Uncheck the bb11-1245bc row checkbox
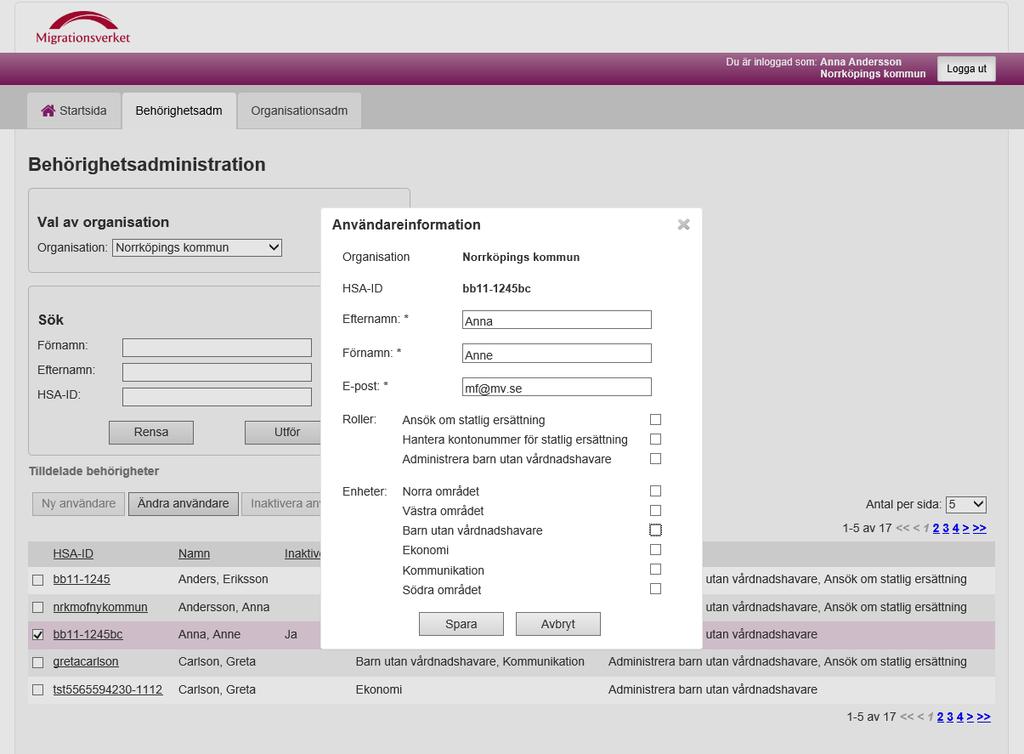The width and height of the screenshot is (1024, 754). click(x=38, y=635)
